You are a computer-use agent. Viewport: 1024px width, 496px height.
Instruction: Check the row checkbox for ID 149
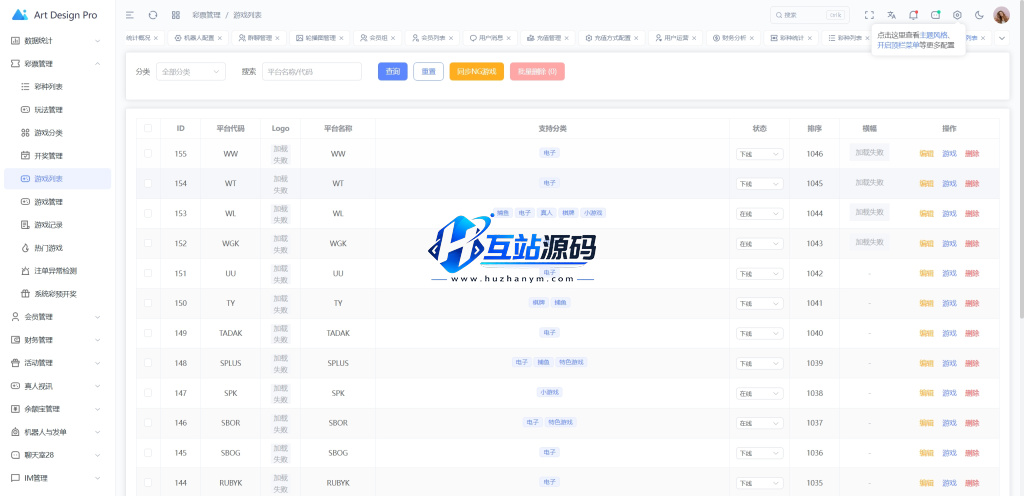click(148, 333)
